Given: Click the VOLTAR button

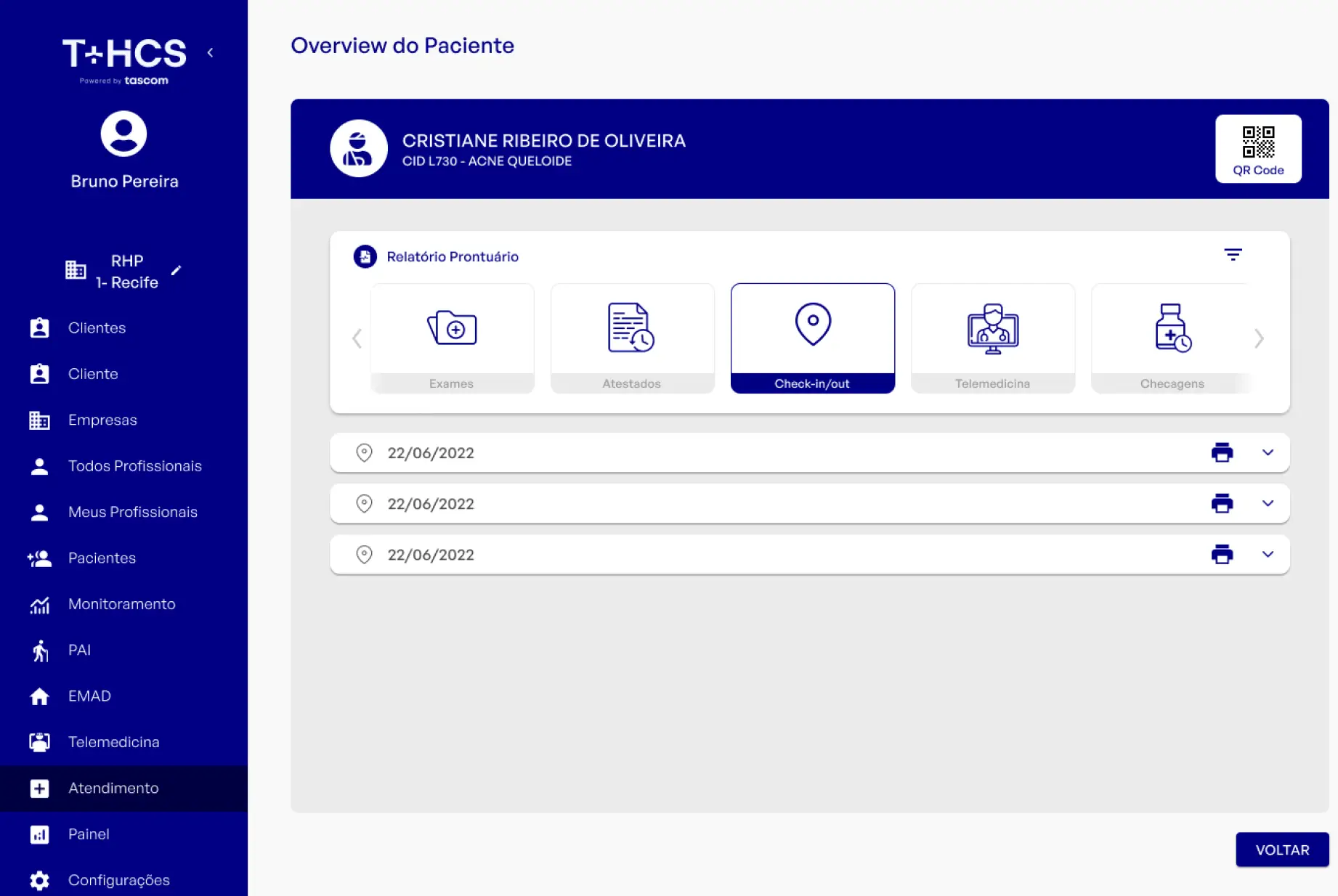Looking at the screenshot, I should click(x=1282, y=850).
